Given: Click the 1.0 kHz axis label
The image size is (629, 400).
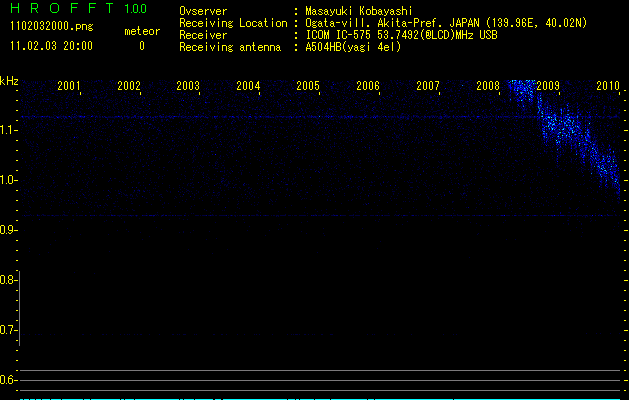Looking at the screenshot, I should pos(8,180).
